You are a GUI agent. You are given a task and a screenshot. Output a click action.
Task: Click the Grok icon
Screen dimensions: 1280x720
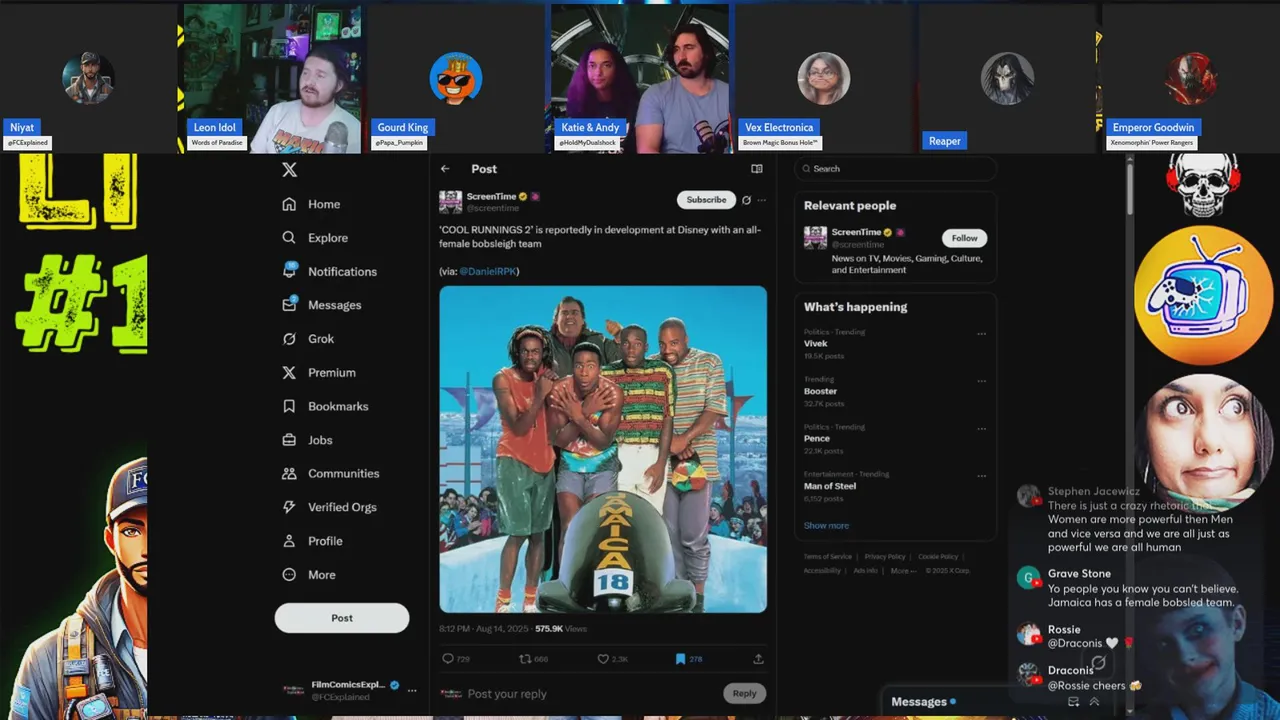point(289,339)
